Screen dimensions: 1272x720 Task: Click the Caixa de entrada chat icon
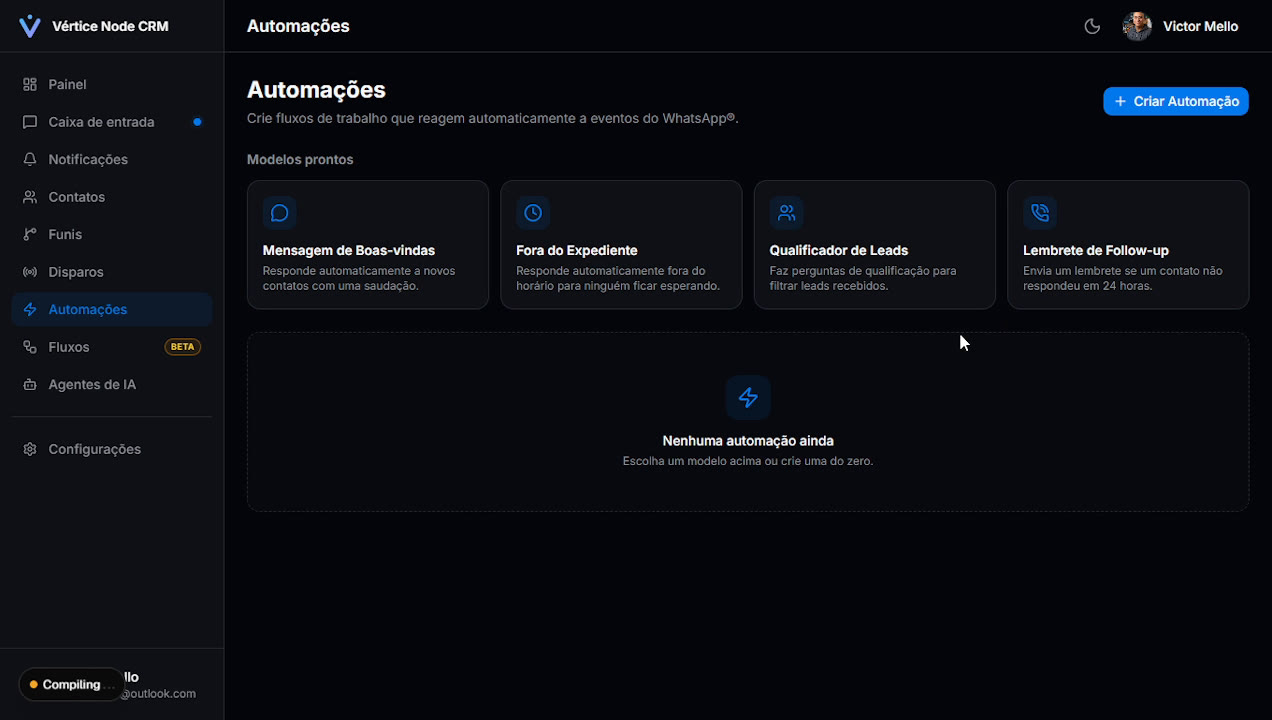tap(30, 122)
